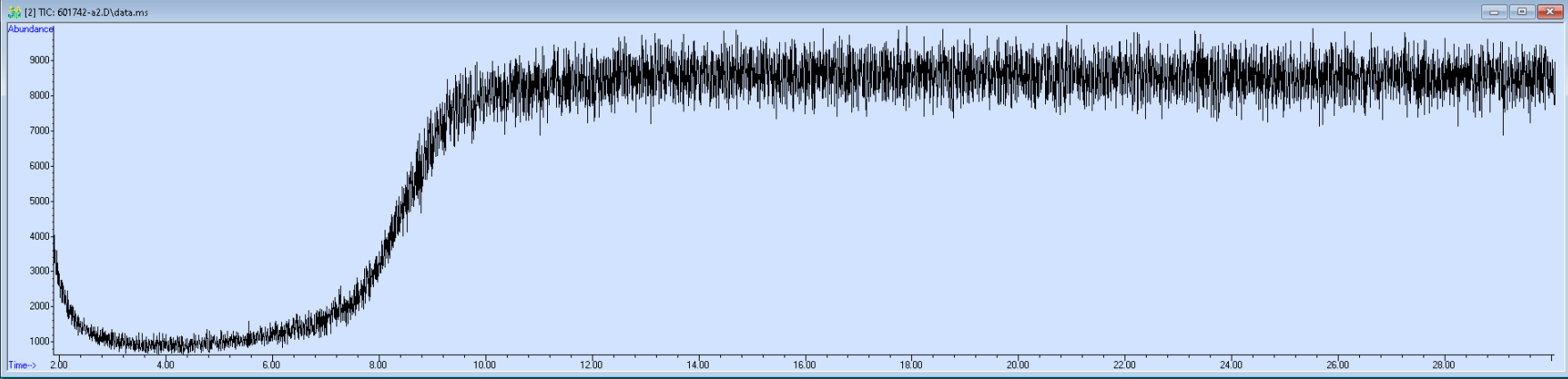Click the 10.00 time axis label
This screenshot has width=1568, height=379.
pos(485,366)
